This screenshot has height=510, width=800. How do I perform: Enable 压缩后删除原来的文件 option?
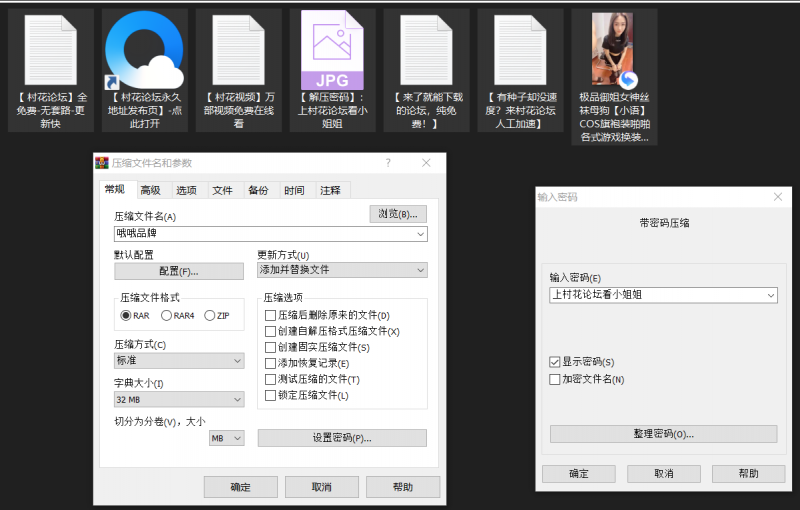[x=270, y=316]
